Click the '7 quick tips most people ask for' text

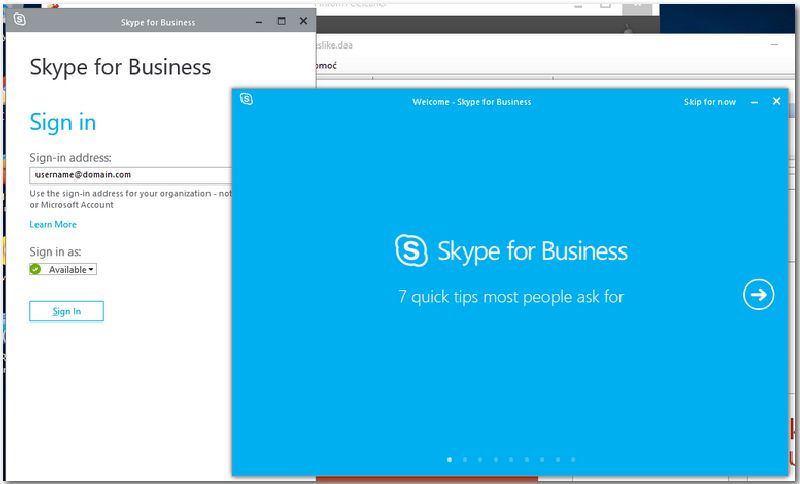click(511, 297)
